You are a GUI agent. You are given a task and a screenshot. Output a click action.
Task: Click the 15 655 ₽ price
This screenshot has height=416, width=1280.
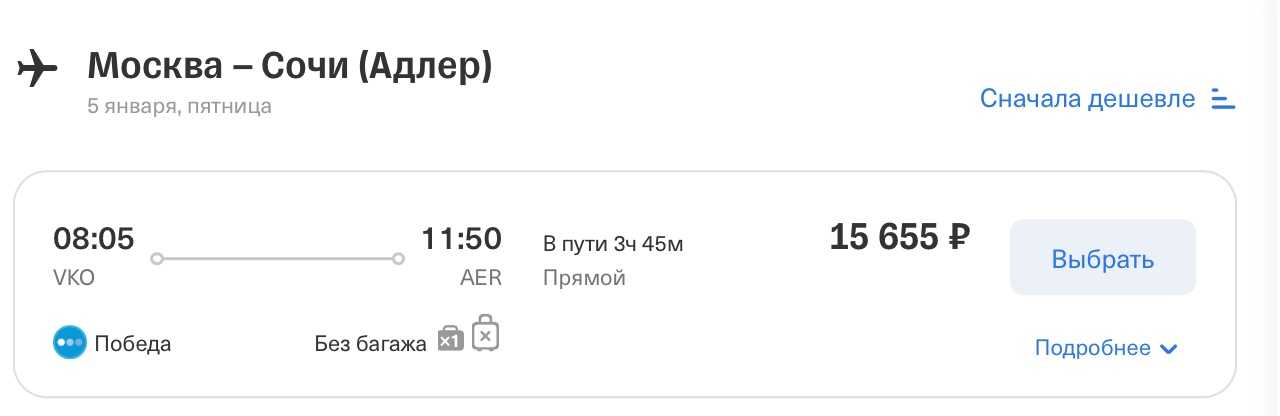click(x=899, y=237)
